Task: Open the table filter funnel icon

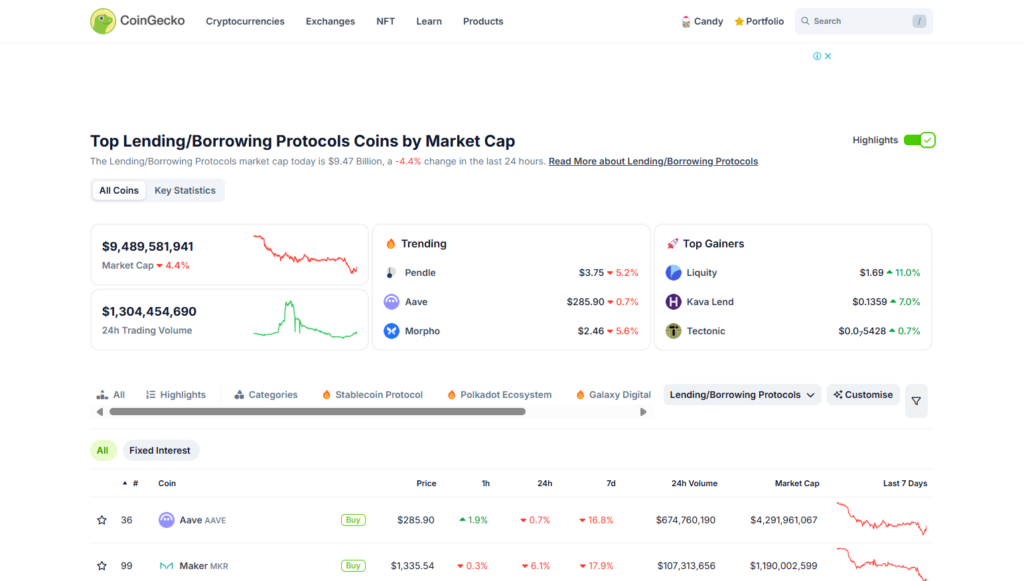Action: (916, 401)
